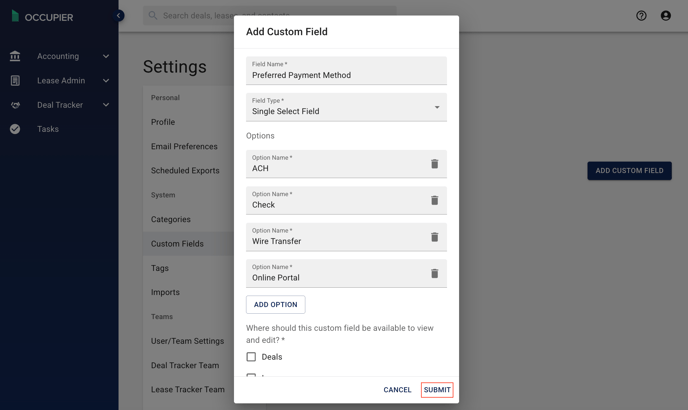Click the Add Option button
The height and width of the screenshot is (410, 688).
click(276, 305)
